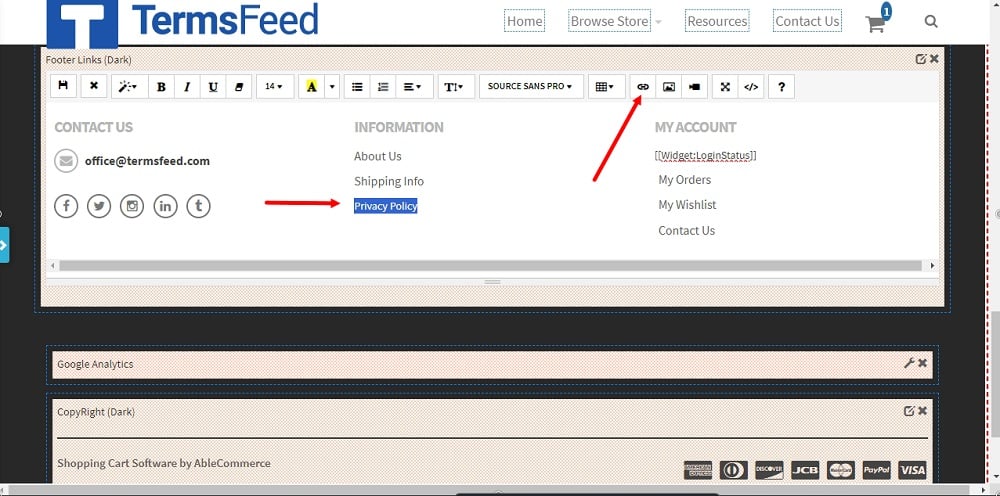Click the Tumblr social icon

198,206
